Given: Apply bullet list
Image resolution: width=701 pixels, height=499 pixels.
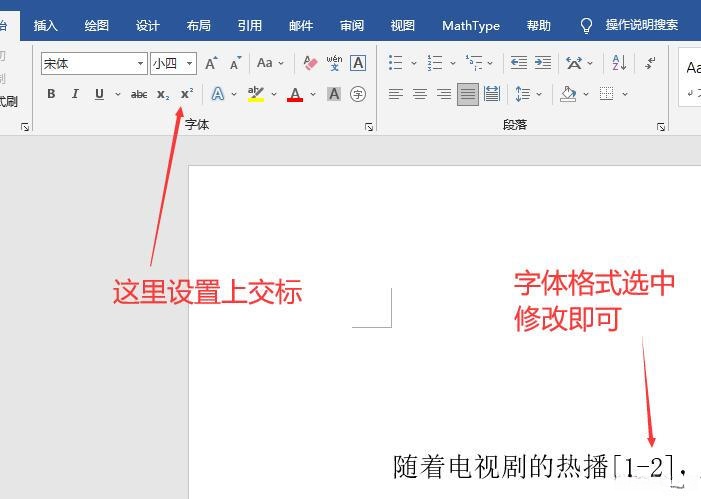Looking at the screenshot, I should 396,63.
